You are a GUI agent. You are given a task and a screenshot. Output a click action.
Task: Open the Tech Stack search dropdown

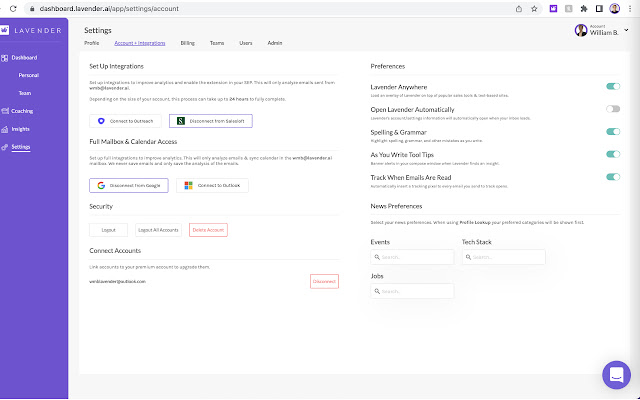tap(503, 257)
